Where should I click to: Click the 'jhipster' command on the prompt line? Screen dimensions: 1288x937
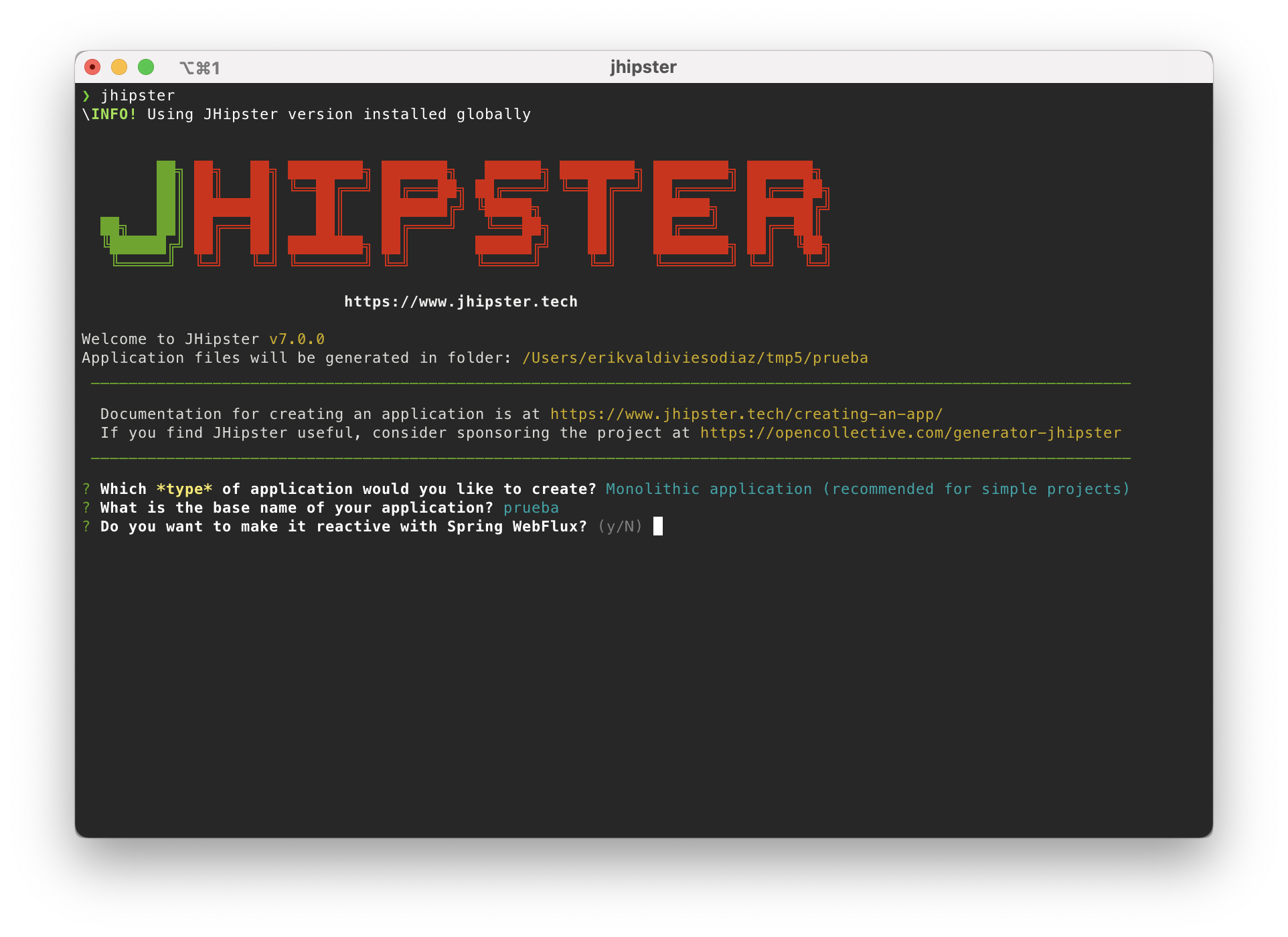[x=138, y=96]
